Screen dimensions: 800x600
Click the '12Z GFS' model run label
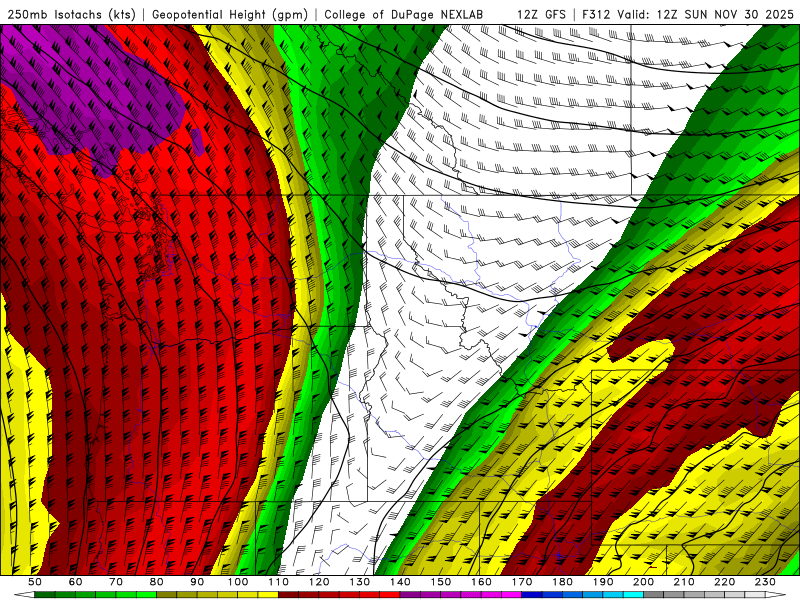[x=541, y=15]
